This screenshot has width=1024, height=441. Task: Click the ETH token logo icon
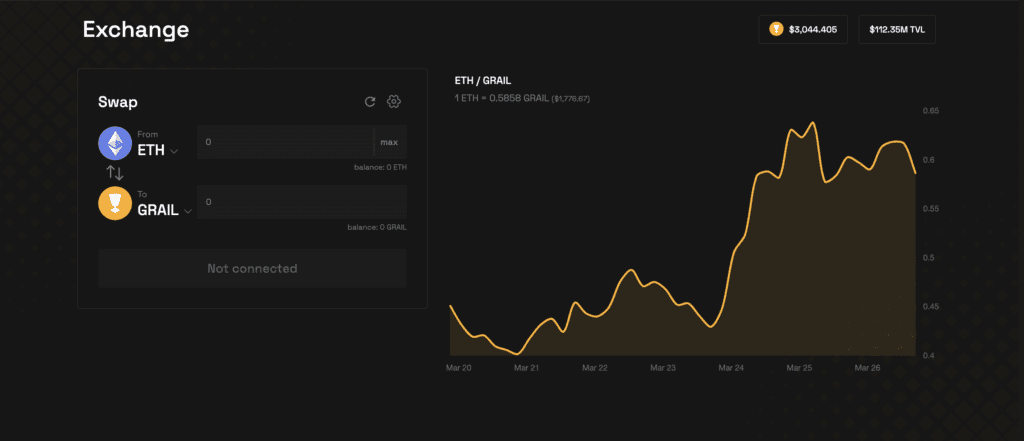(115, 143)
